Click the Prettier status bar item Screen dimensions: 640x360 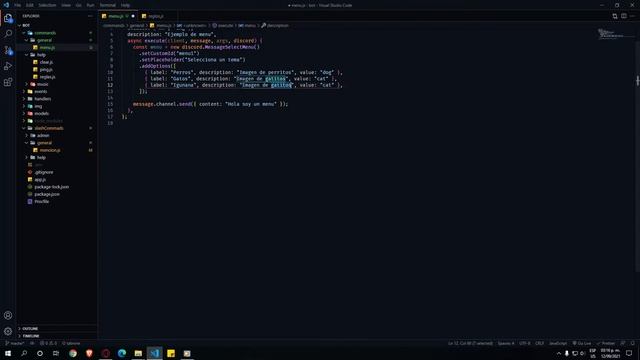[606, 343]
